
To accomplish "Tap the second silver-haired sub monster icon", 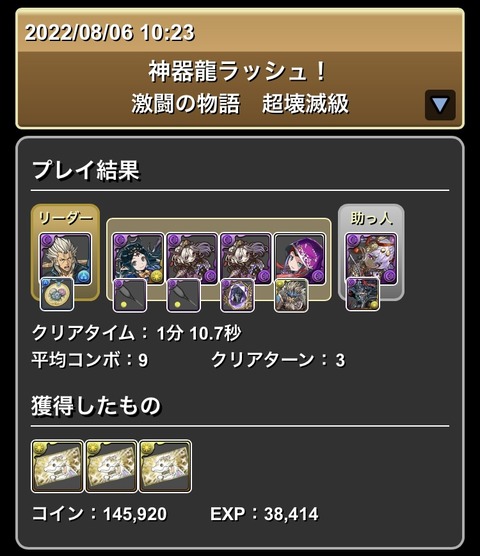I will pyautogui.click(x=192, y=259).
